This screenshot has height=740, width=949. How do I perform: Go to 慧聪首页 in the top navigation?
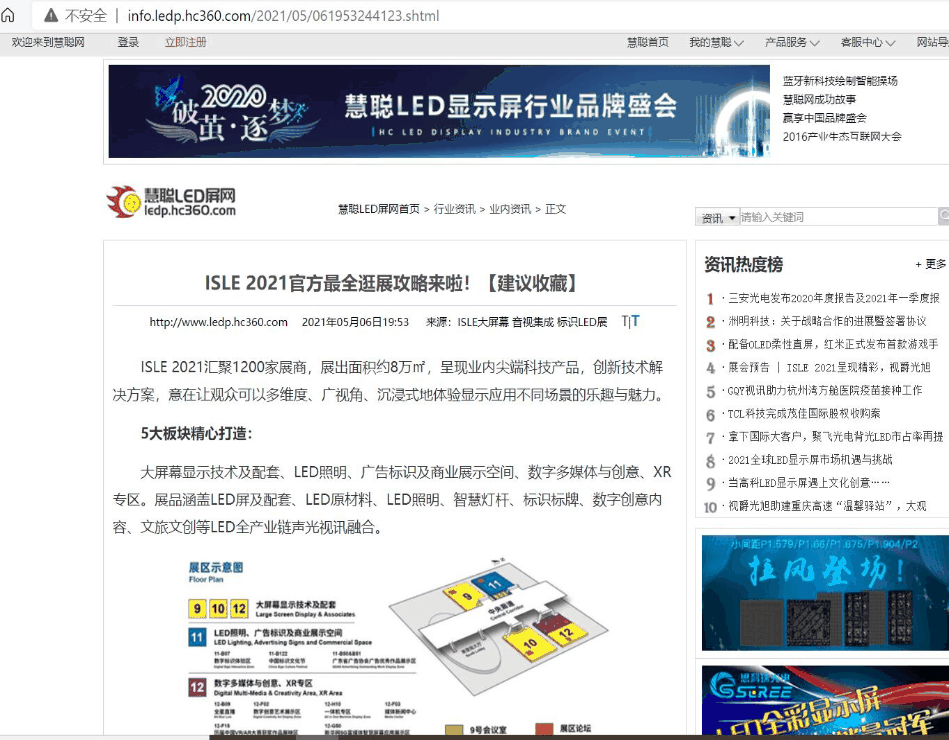(647, 42)
